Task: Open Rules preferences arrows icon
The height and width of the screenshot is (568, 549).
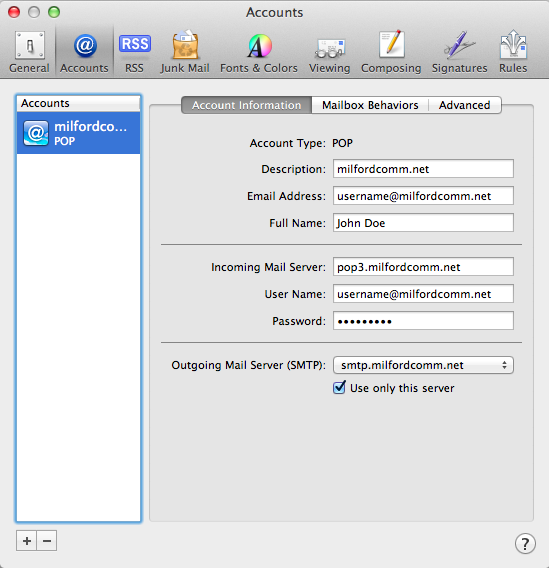Action: [x=513, y=45]
